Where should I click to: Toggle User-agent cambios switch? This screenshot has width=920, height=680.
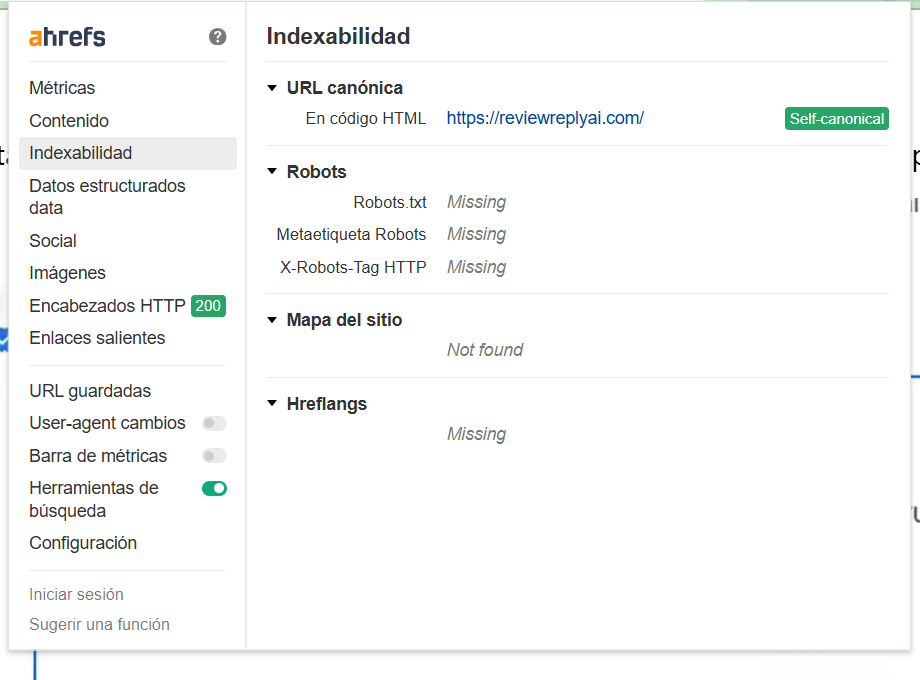pos(214,424)
